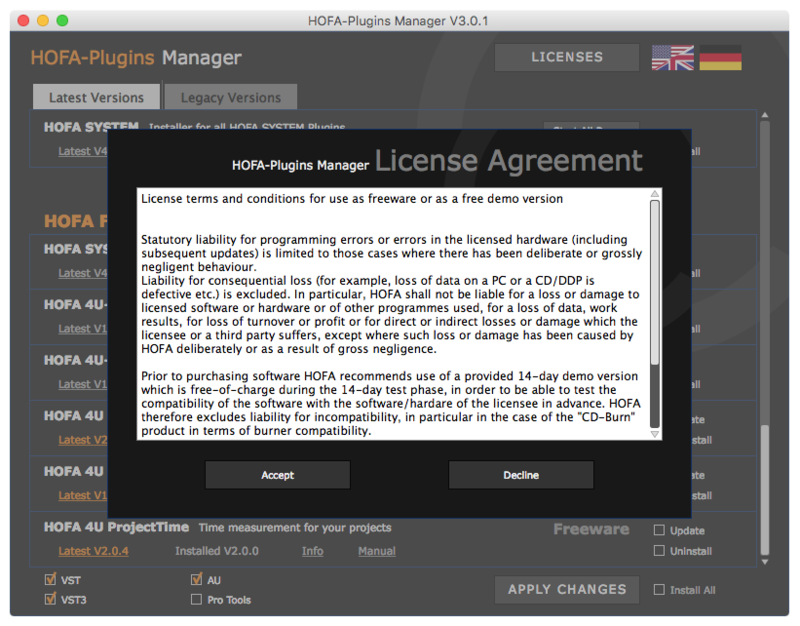Accept the license agreement
This screenshot has height=626, width=800.
pyautogui.click(x=278, y=475)
